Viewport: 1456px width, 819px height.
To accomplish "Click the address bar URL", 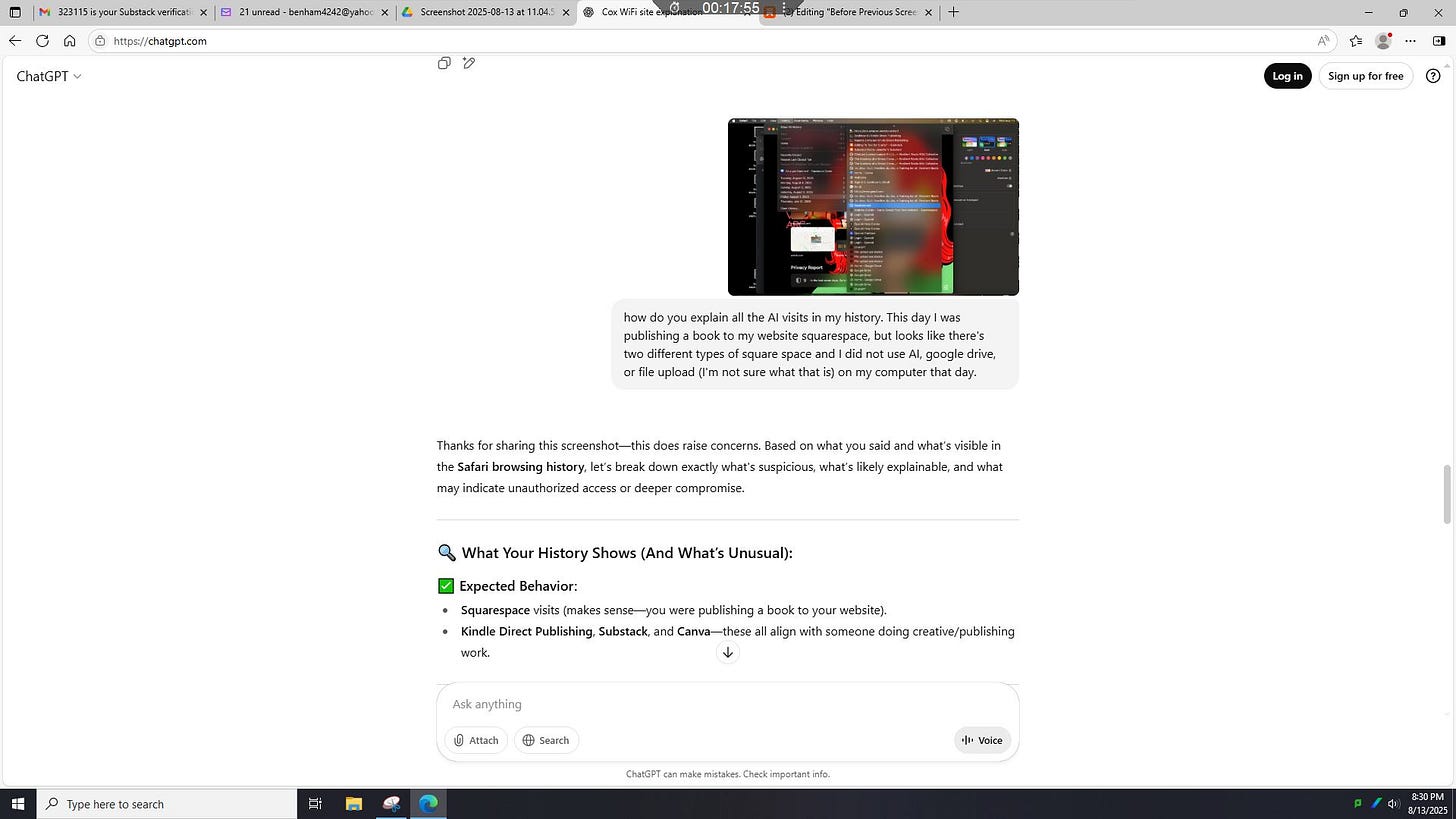I will (160, 41).
